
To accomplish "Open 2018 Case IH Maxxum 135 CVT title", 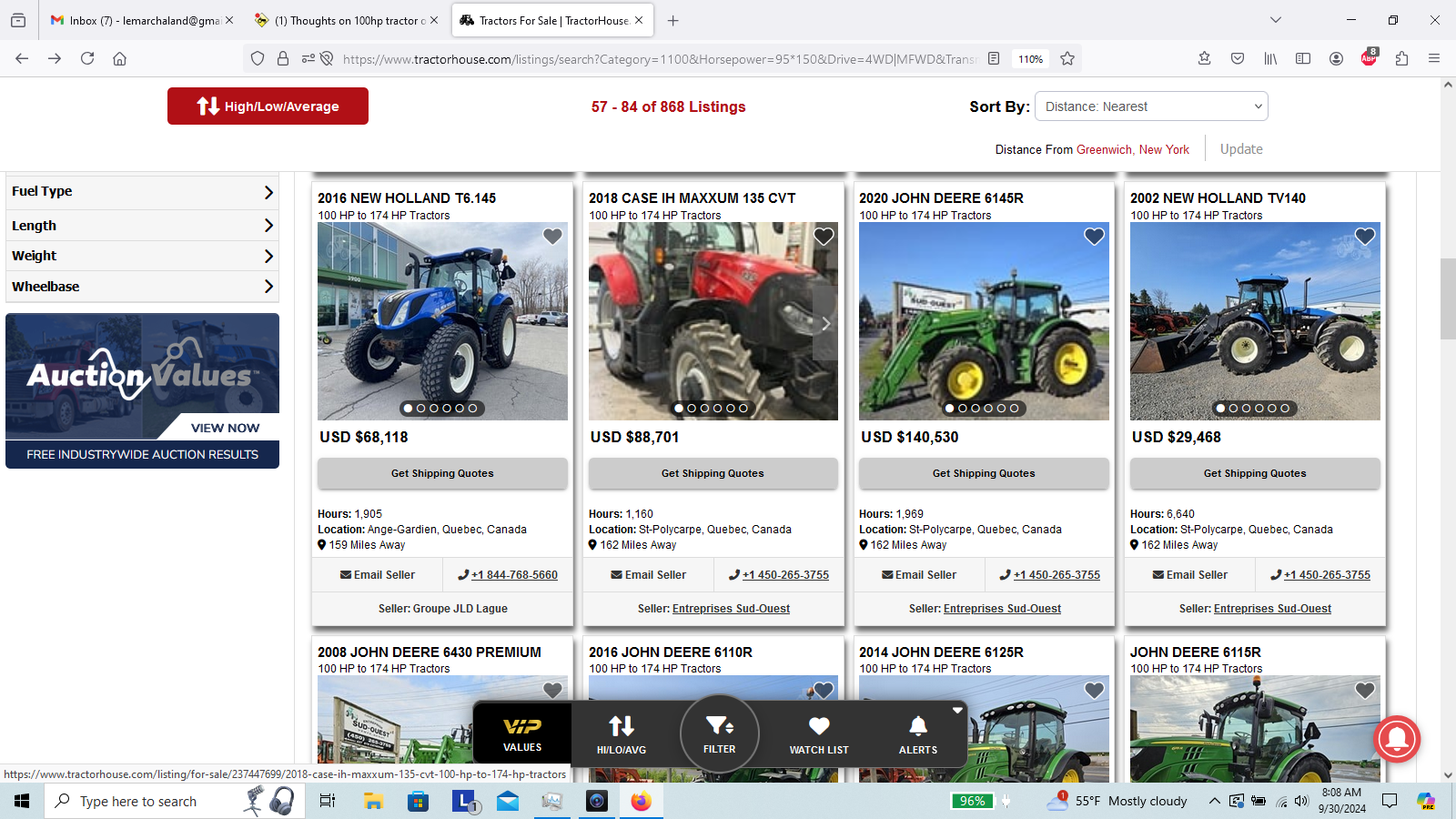I will click(x=692, y=197).
